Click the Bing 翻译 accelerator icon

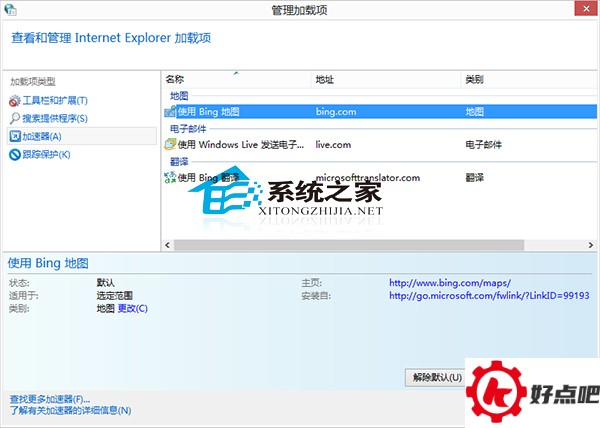(170, 177)
